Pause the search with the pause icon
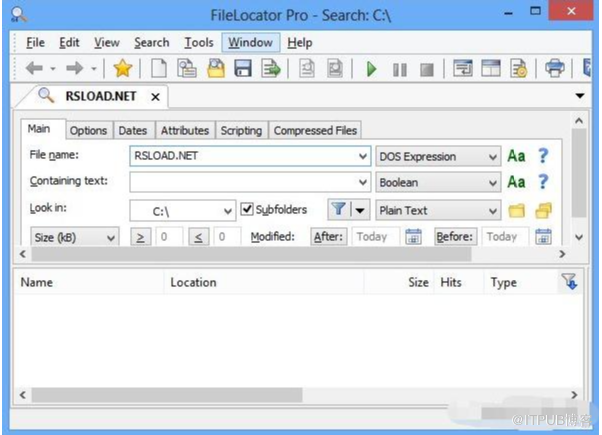 (400, 70)
